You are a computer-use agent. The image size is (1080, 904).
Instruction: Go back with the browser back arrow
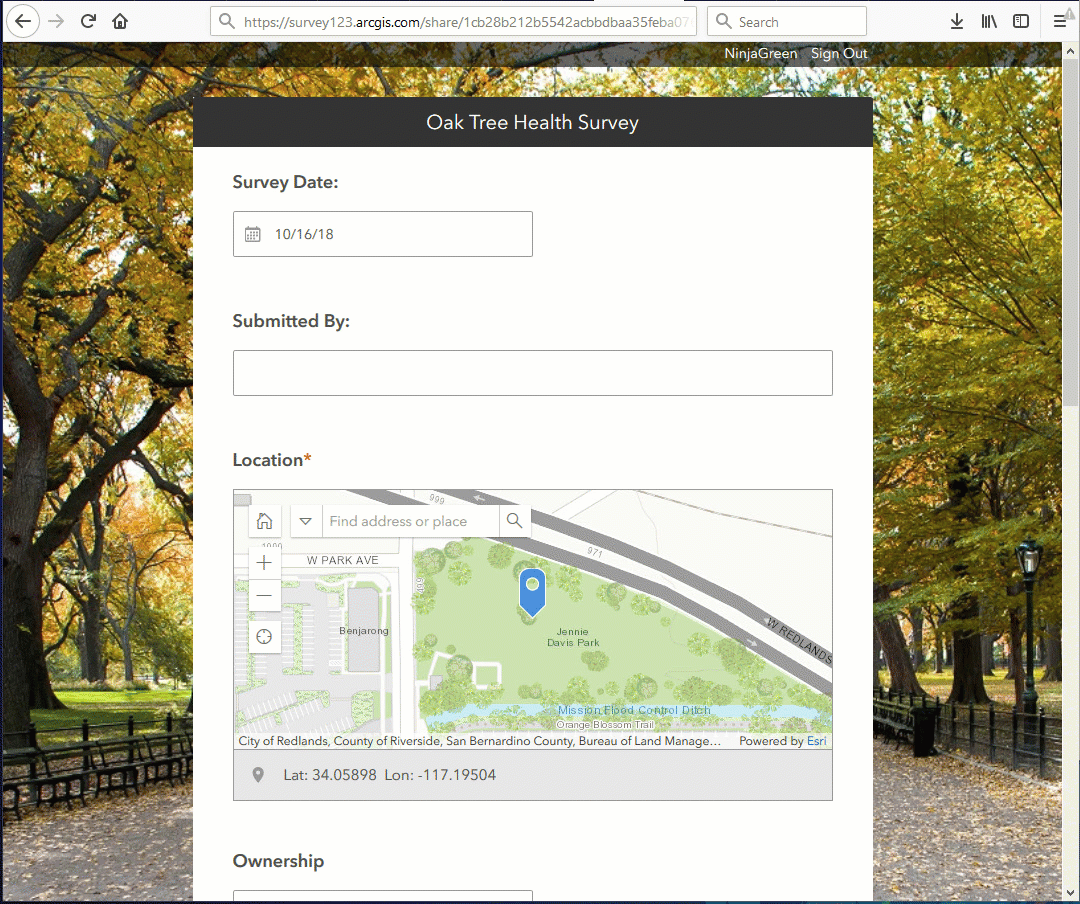click(x=23, y=21)
